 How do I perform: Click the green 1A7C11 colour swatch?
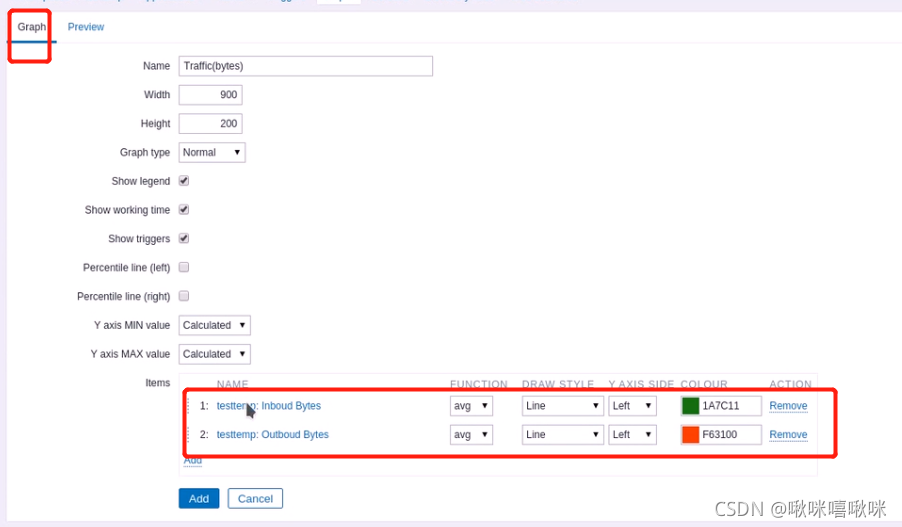pos(690,406)
